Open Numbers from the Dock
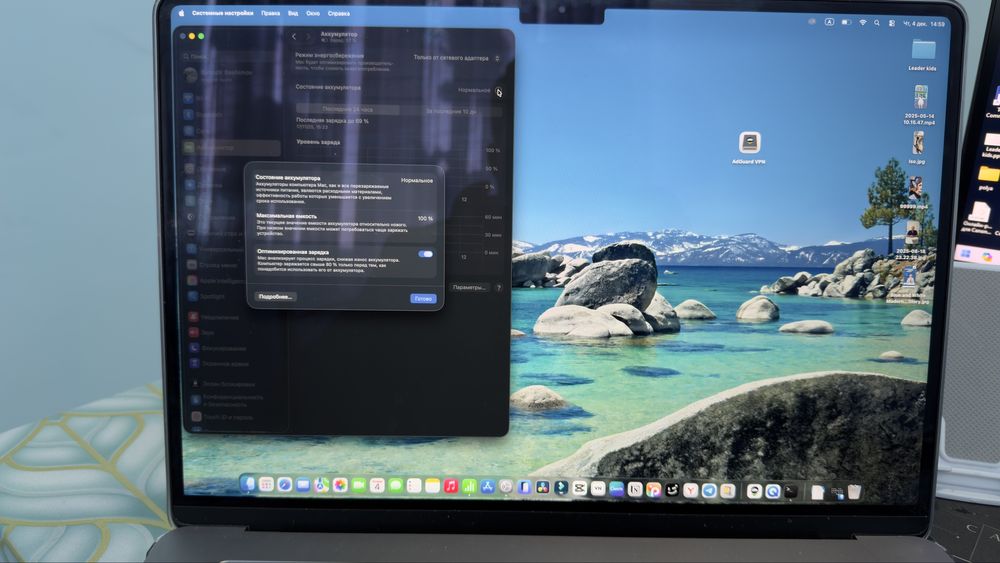This screenshot has height=563, width=1000. click(x=469, y=486)
